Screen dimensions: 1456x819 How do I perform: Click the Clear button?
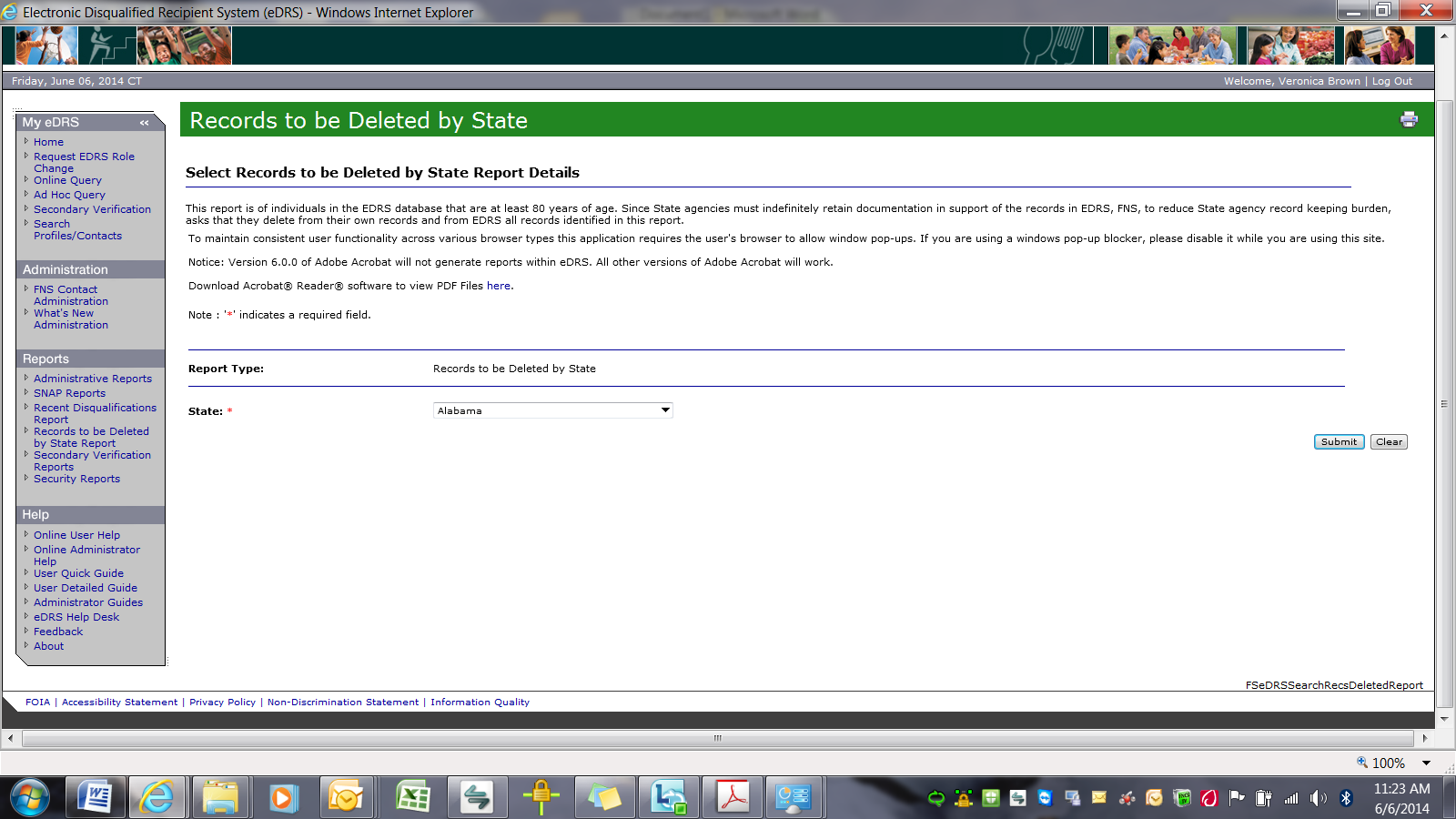click(1389, 442)
